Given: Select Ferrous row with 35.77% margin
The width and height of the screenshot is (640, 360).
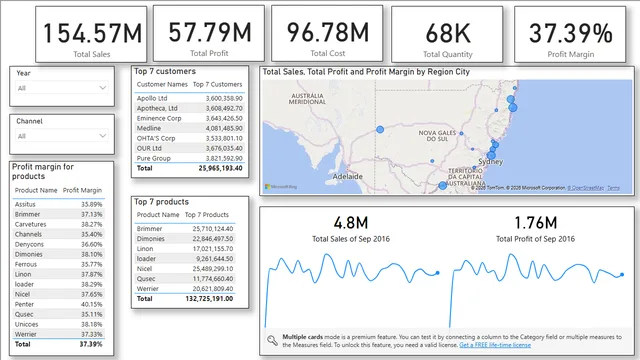Looking at the screenshot, I should click(x=58, y=264).
